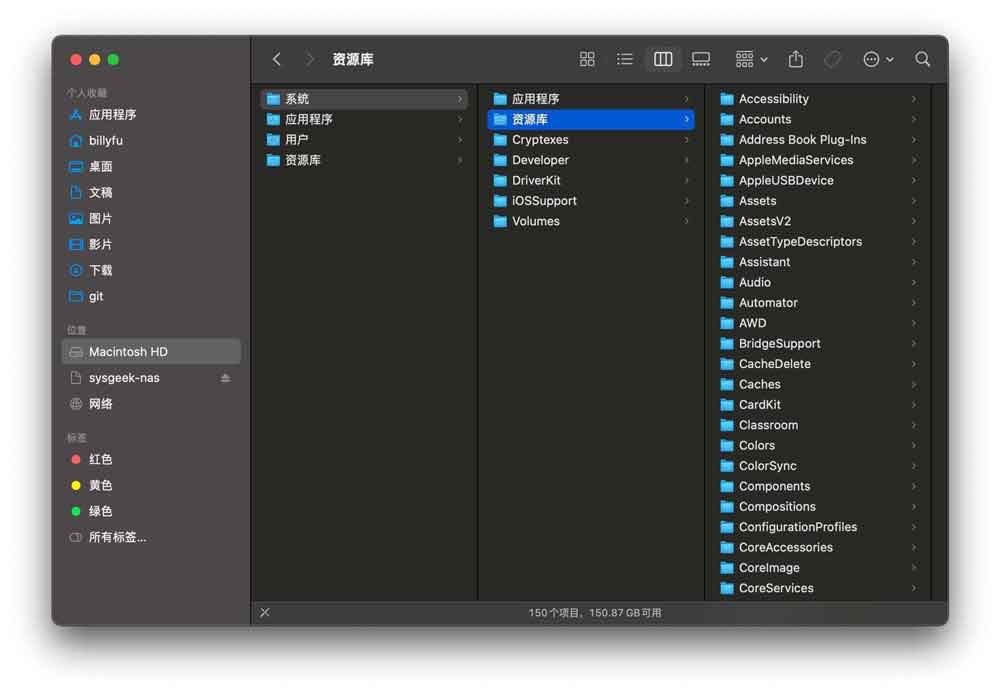
Task: Filter by the 红色 red tag
Action: point(100,459)
